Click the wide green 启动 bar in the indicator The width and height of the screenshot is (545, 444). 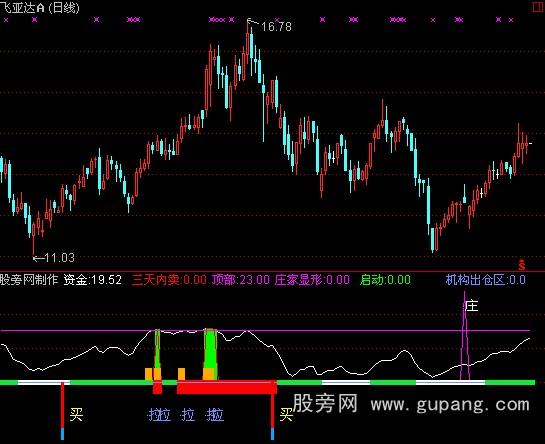pos(210,354)
